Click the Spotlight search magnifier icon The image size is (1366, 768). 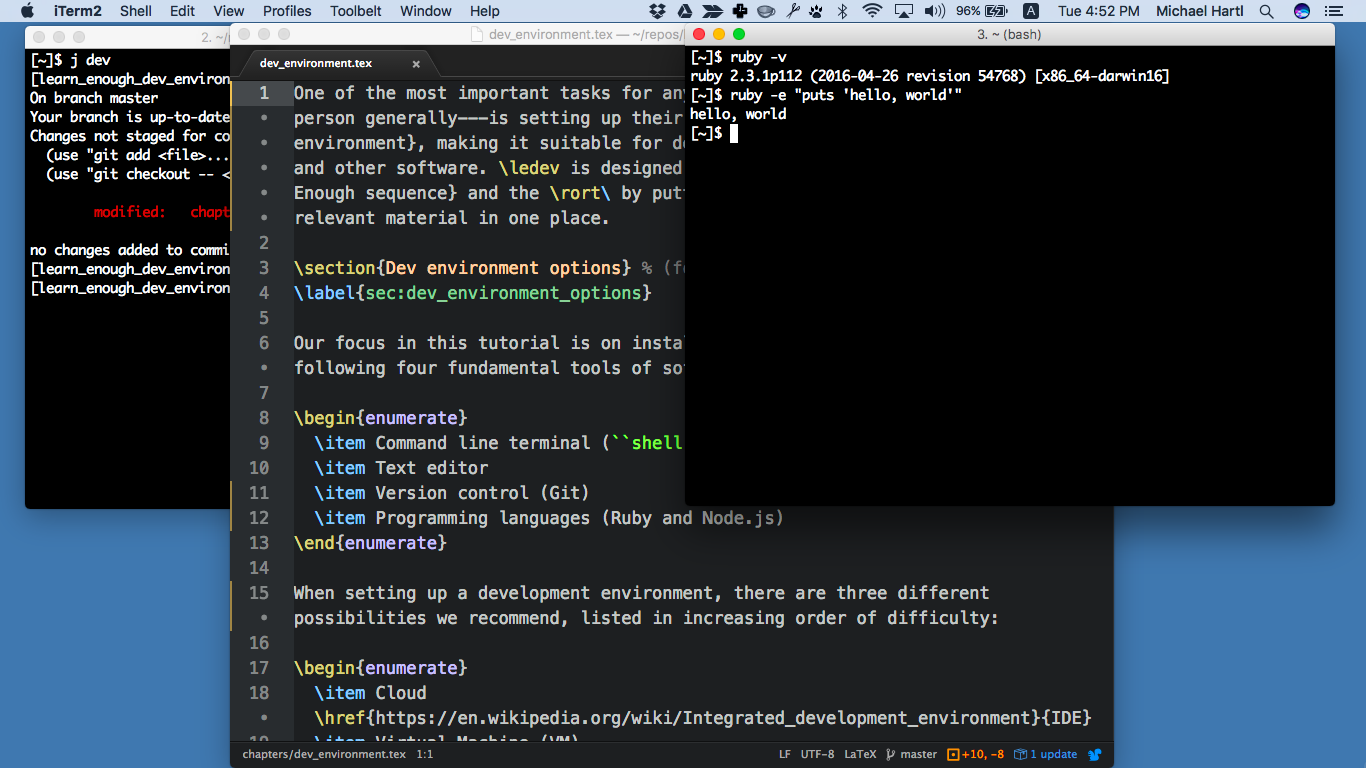coord(1266,11)
